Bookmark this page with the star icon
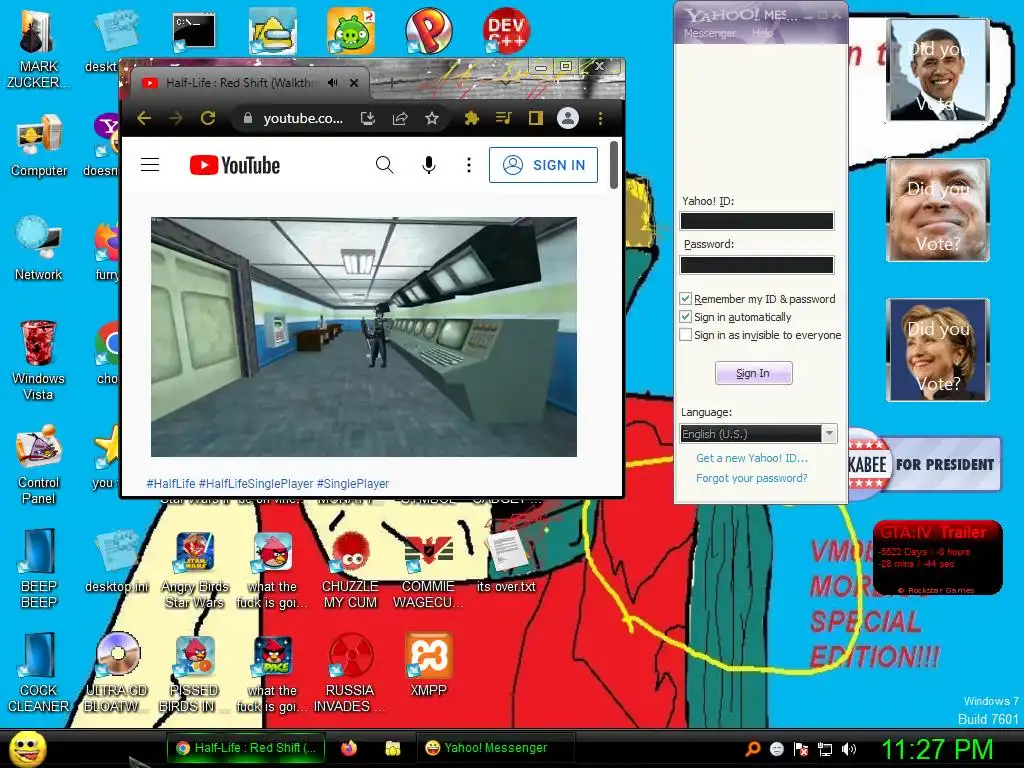This screenshot has height=768, width=1024. [x=432, y=118]
